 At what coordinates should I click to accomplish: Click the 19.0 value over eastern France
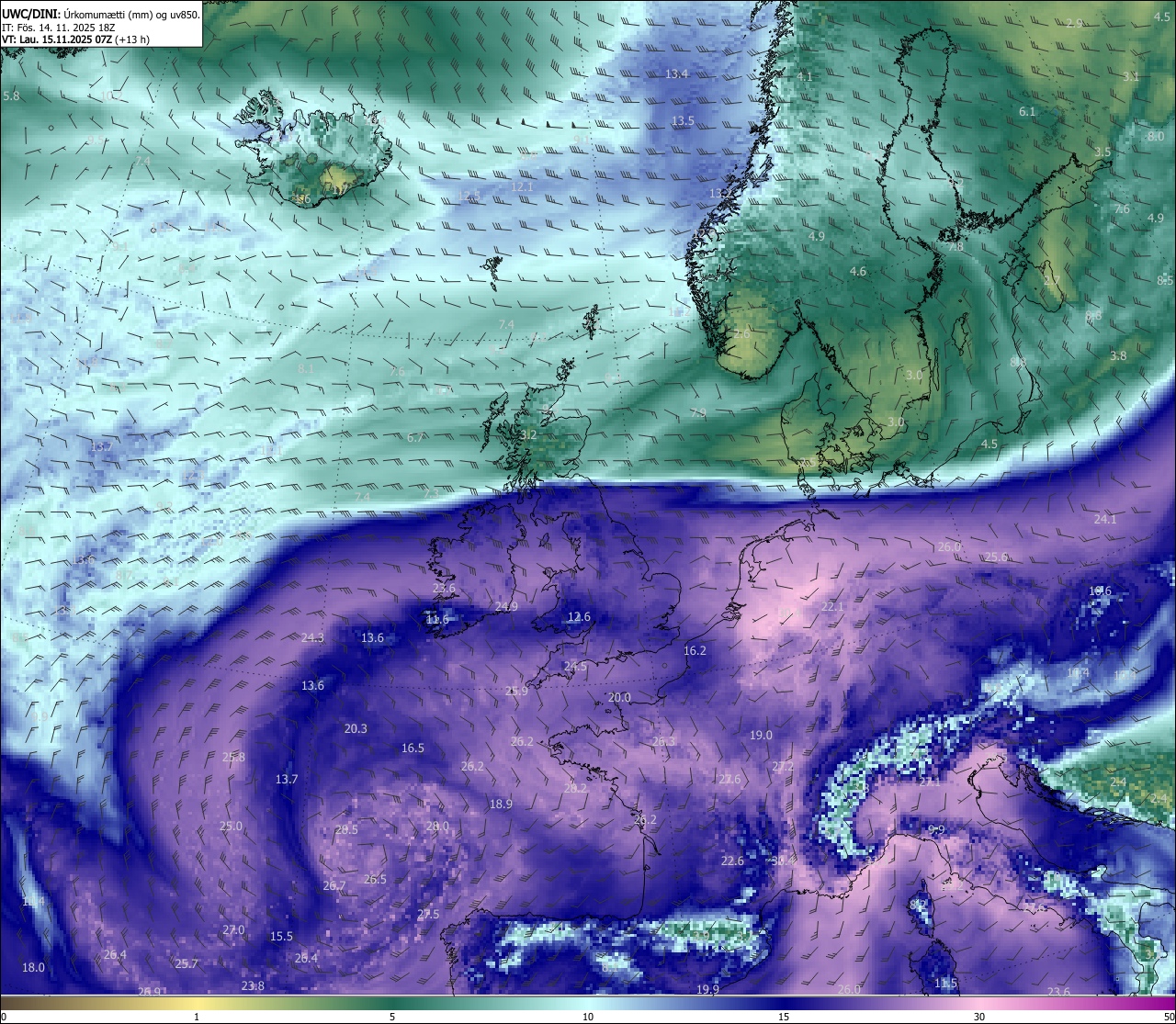click(761, 736)
